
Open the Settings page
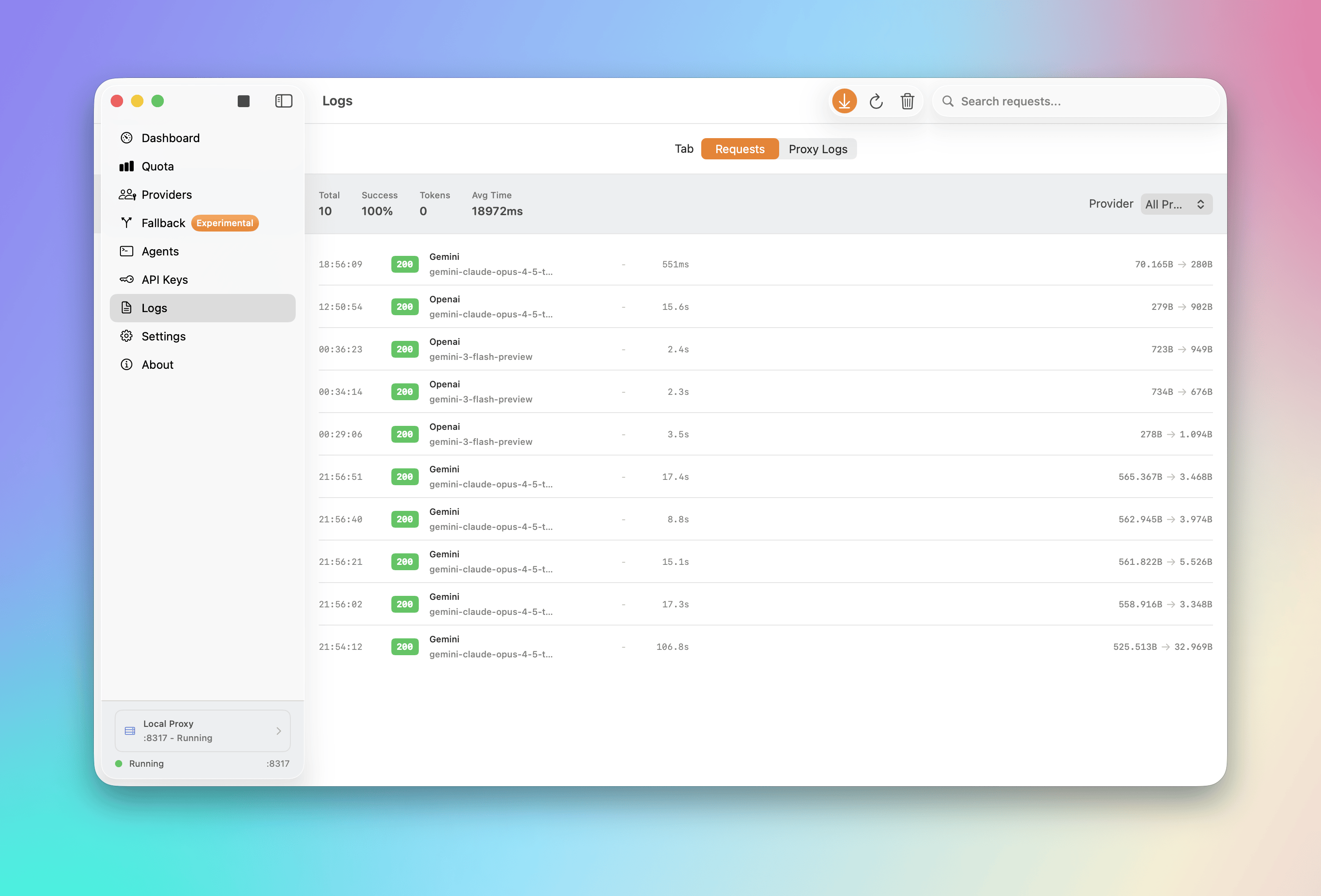pyautogui.click(x=163, y=336)
